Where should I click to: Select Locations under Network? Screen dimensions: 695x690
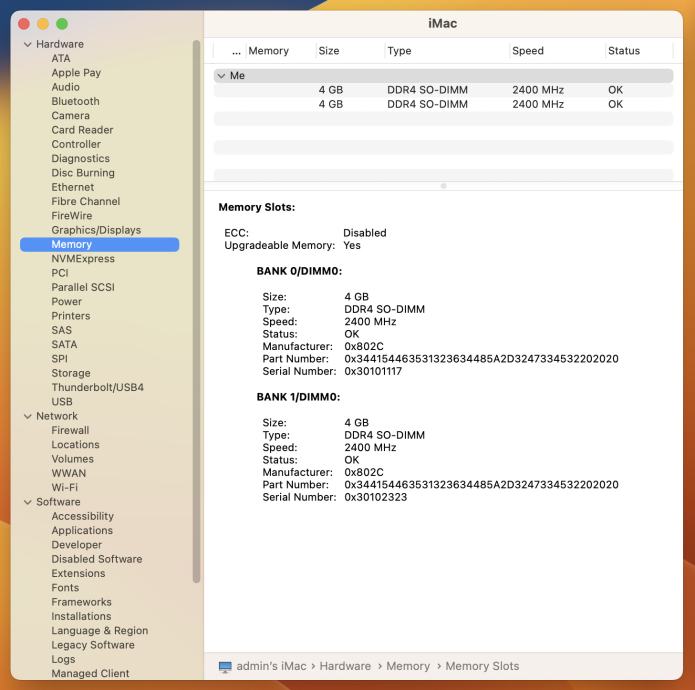(x=75, y=444)
